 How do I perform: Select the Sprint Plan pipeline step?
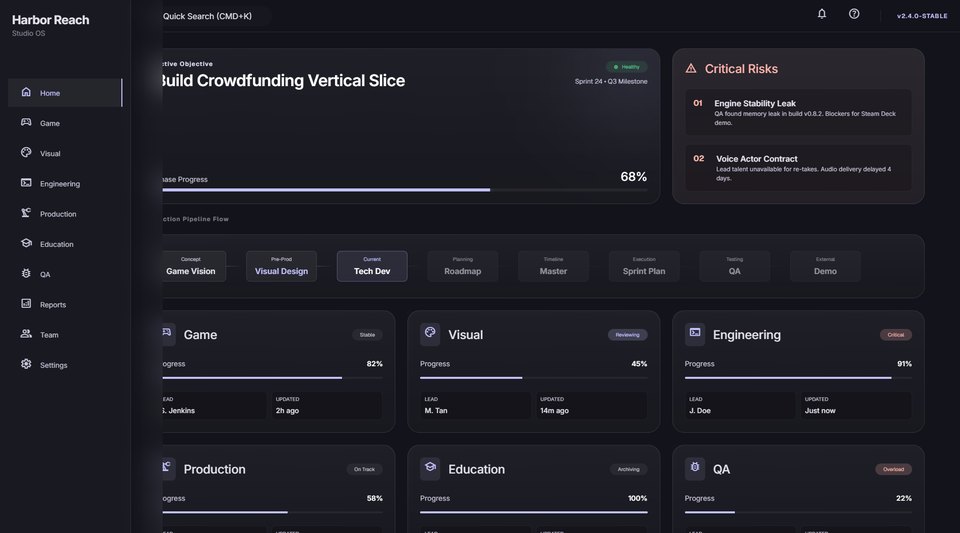click(643, 266)
